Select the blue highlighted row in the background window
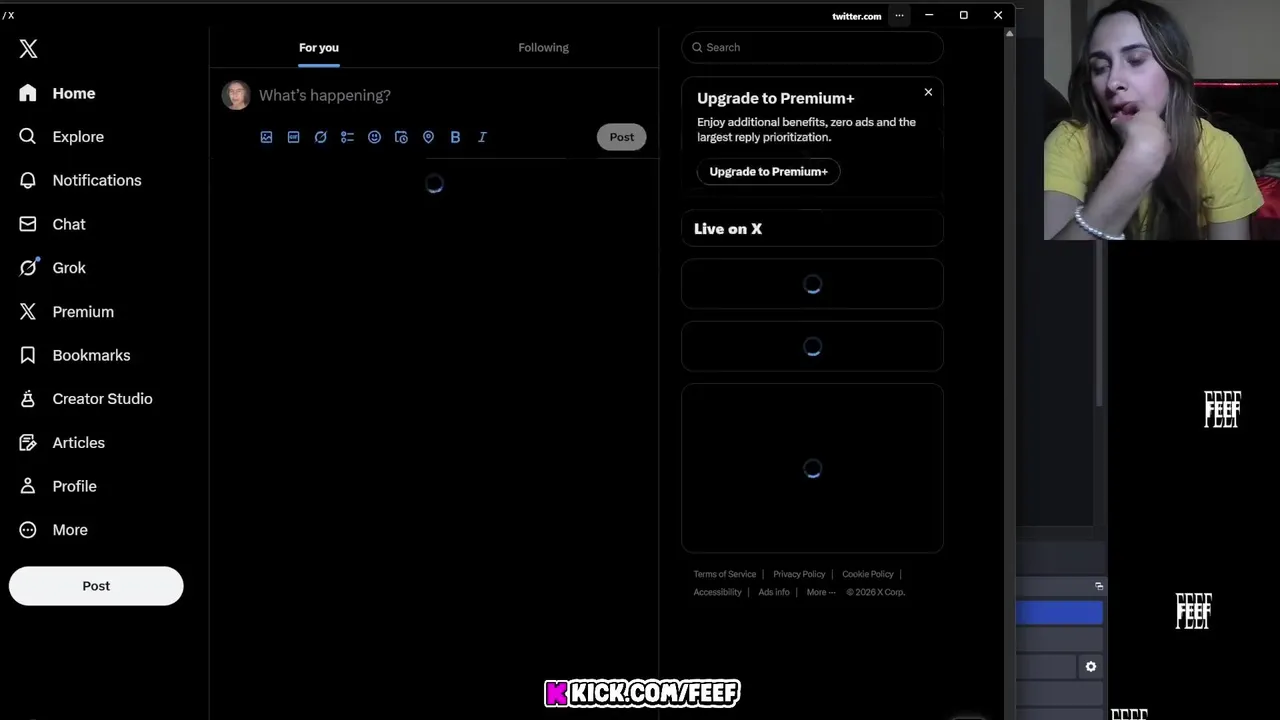Viewport: 1280px width, 720px height. pyautogui.click(x=1060, y=613)
